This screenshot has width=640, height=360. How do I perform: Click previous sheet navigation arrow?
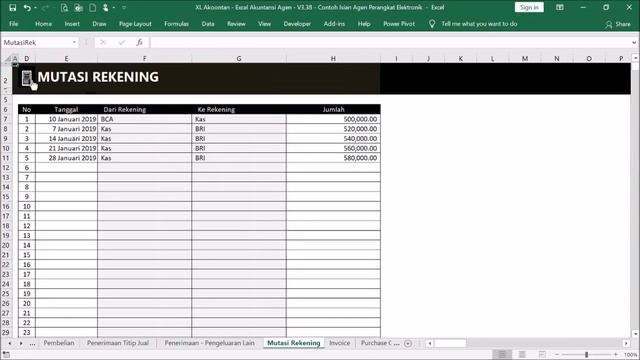click(x=10, y=343)
